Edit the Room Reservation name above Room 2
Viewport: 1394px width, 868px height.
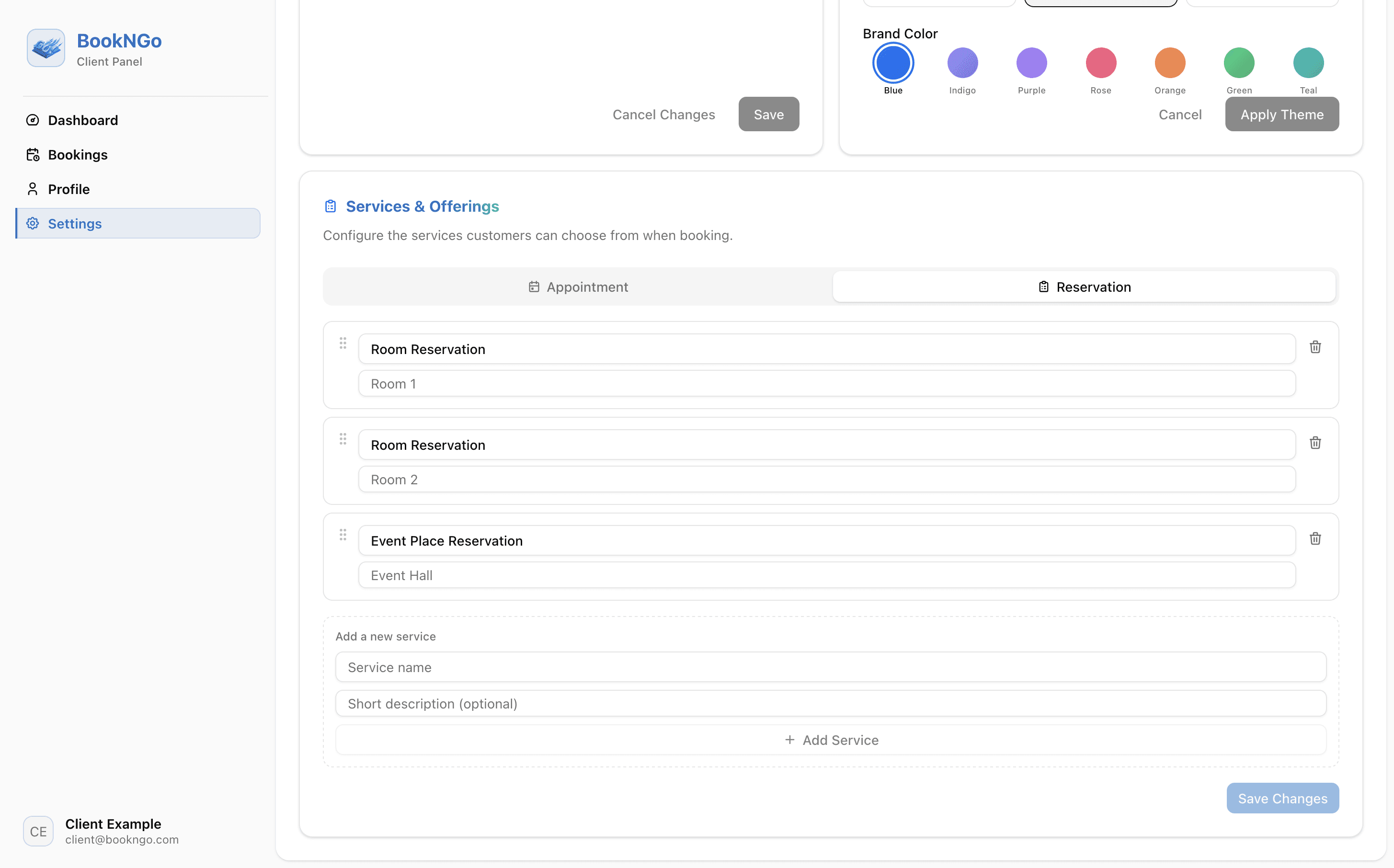click(x=827, y=445)
